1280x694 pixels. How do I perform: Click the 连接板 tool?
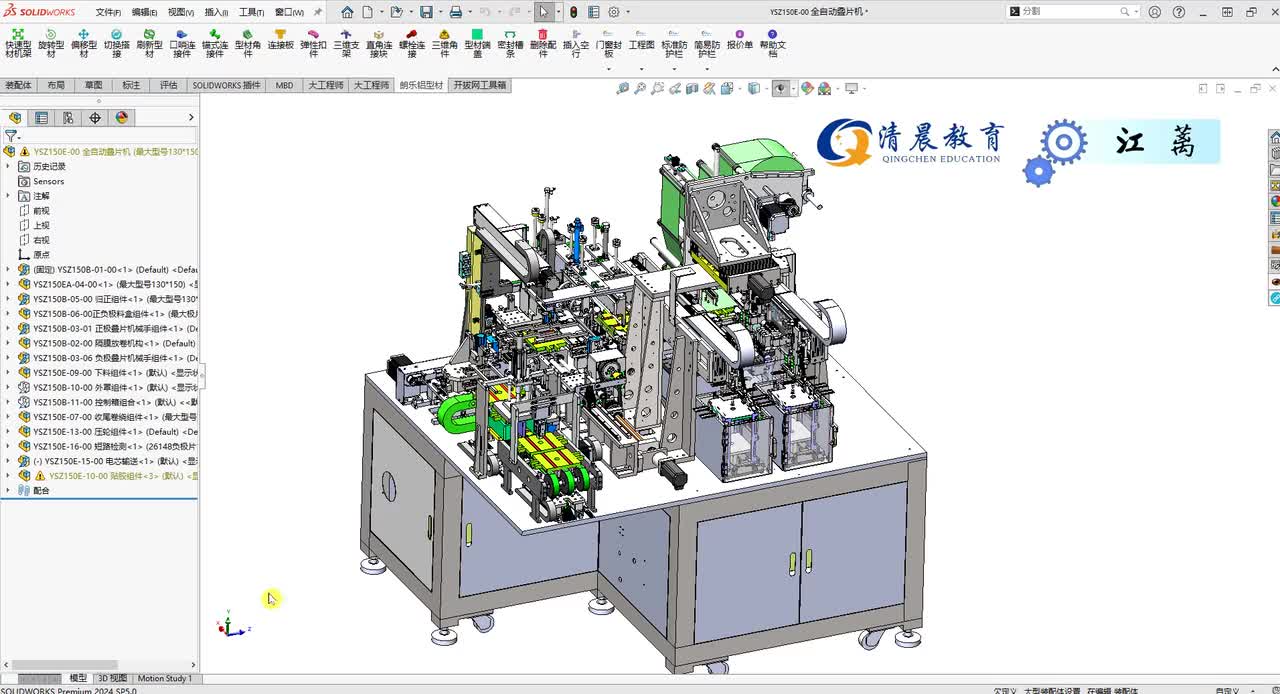[281, 39]
